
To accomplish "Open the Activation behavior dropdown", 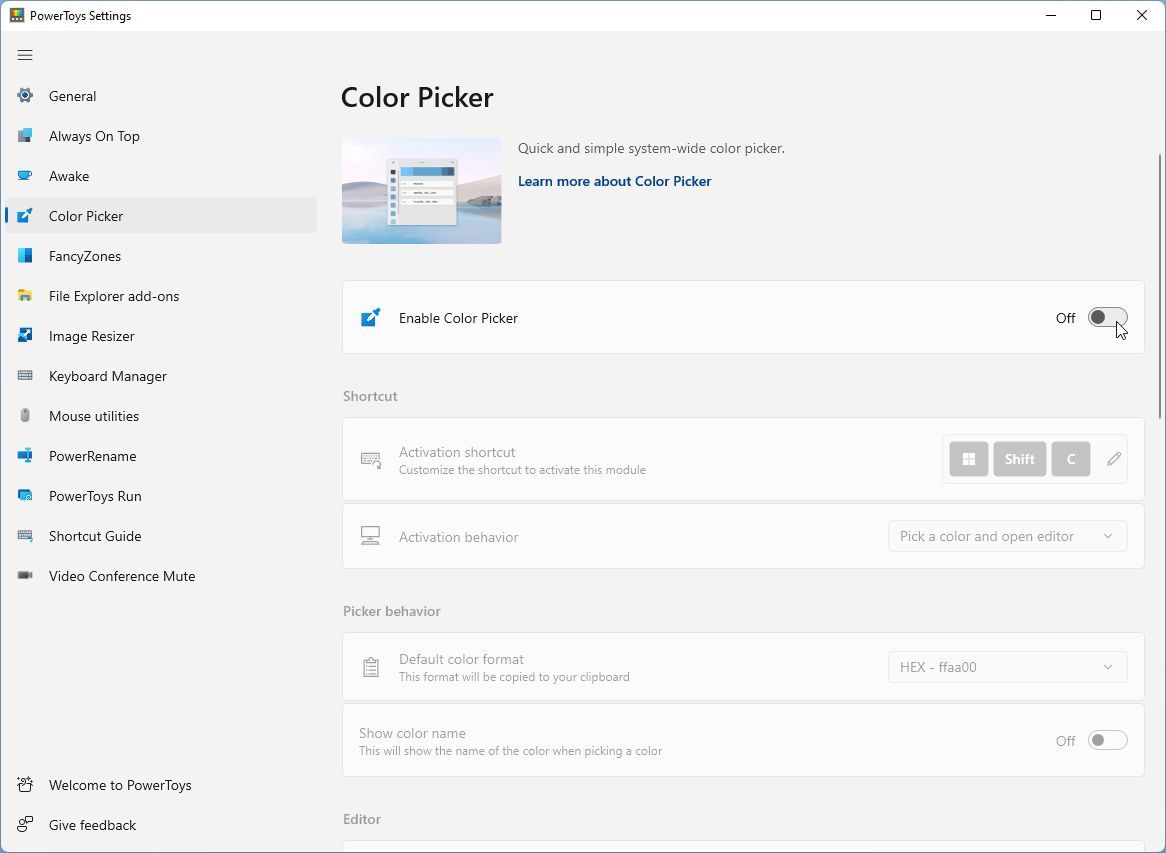I will click(1007, 536).
